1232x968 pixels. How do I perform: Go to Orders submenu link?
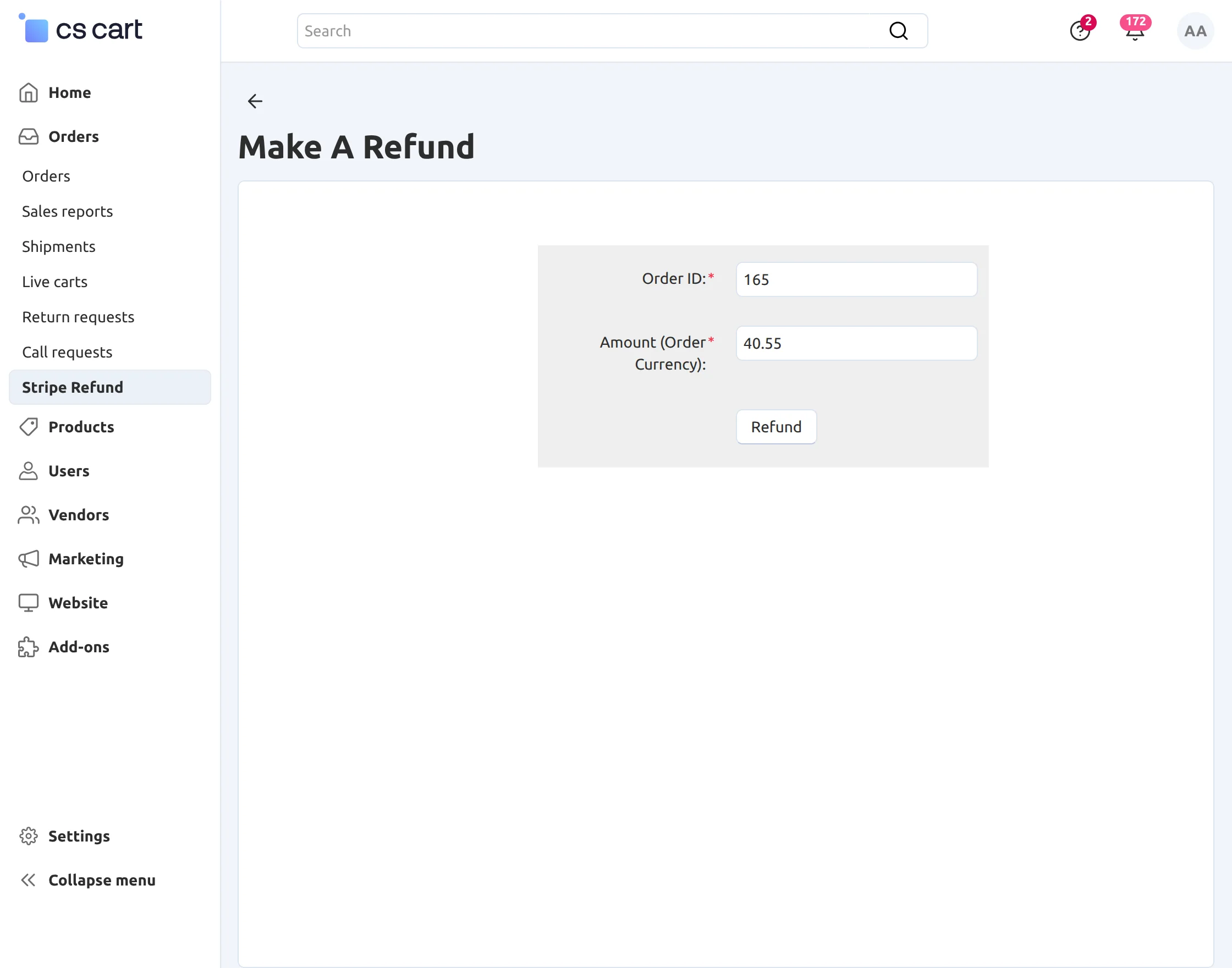(x=46, y=176)
